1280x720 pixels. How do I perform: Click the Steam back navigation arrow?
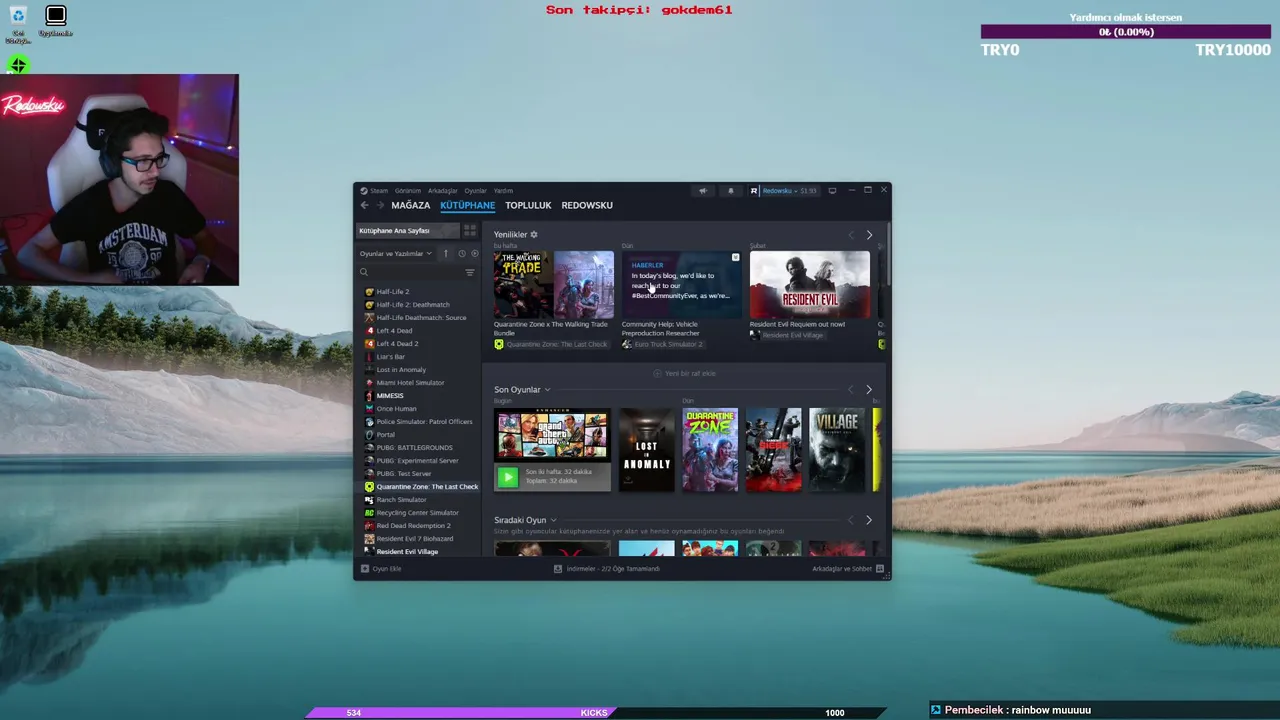(365, 205)
